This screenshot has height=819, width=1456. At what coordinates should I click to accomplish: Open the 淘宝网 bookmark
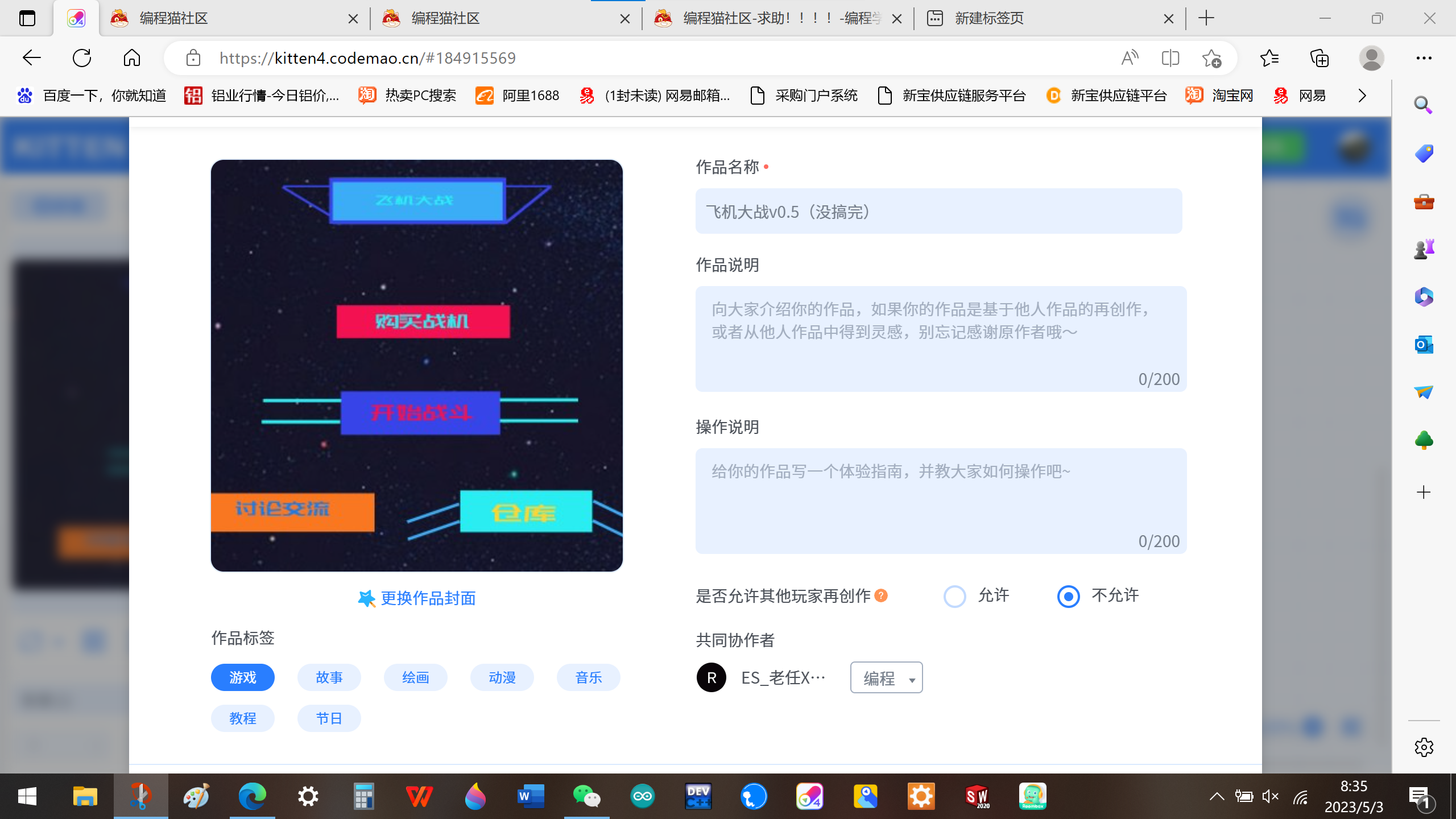pyautogui.click(x=1219, y=96)
